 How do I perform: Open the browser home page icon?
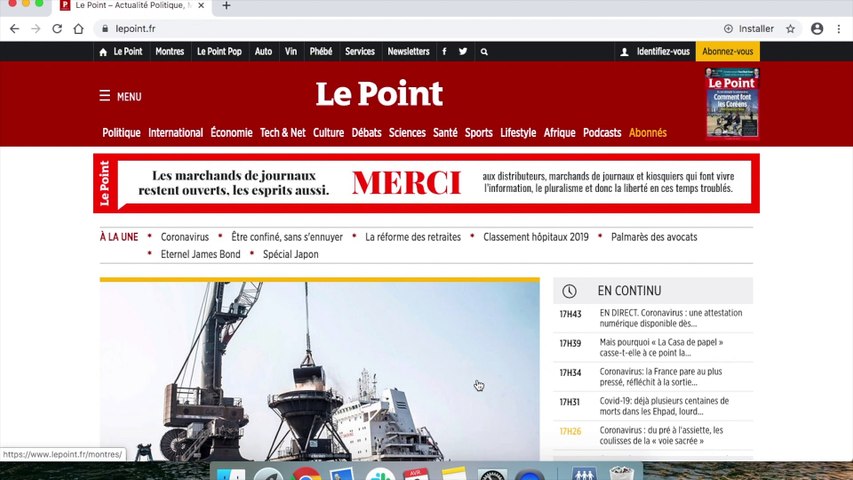pos(78,29)
